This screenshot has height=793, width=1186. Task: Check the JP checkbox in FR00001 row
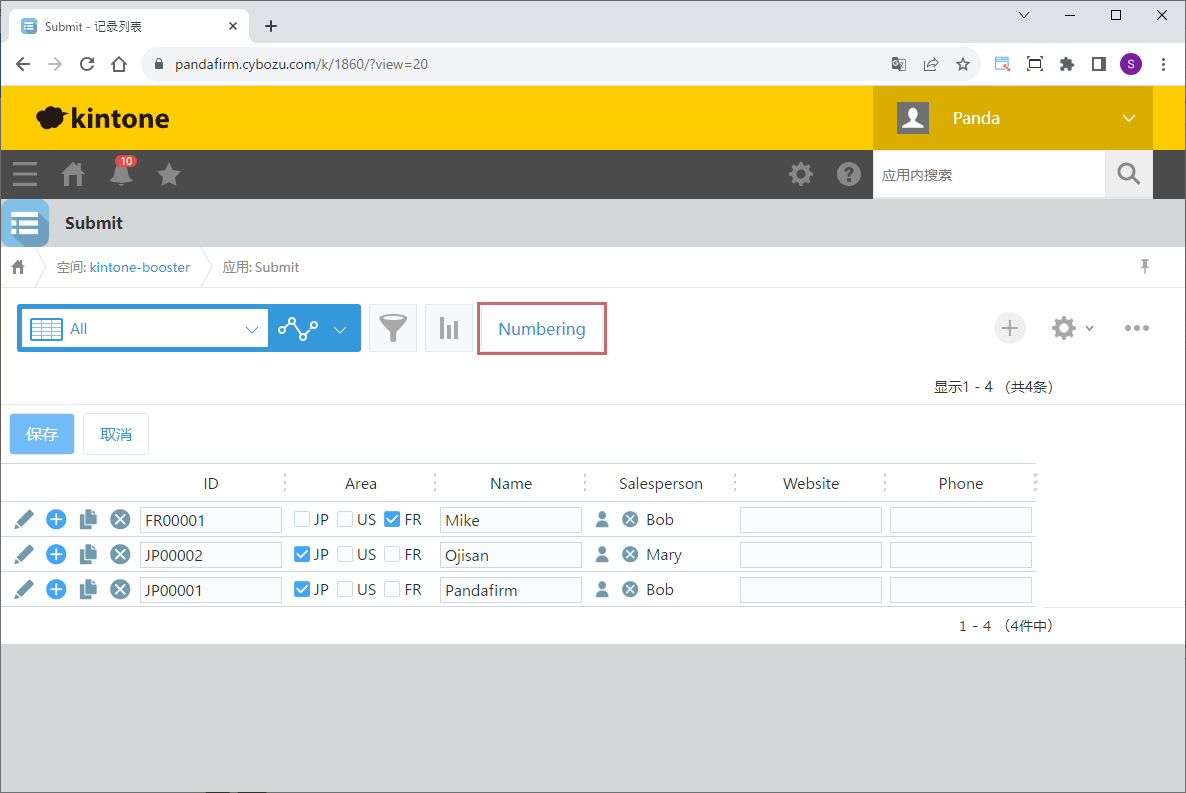click(302, 519)
